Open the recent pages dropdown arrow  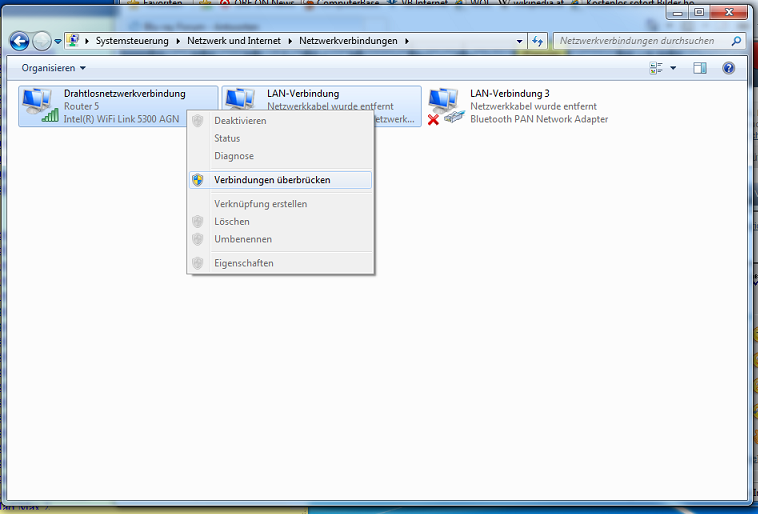58,42
